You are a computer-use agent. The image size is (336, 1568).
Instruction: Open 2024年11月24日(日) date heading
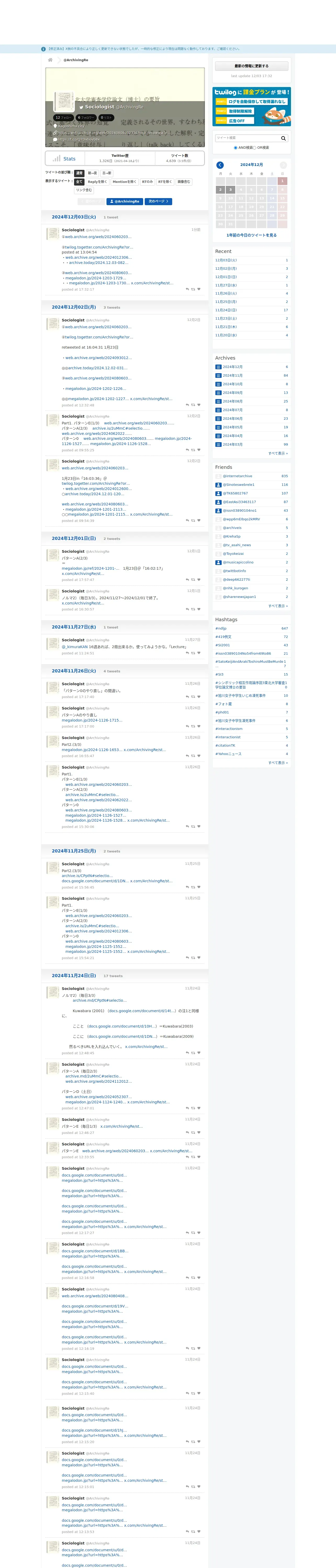[74, 976]
